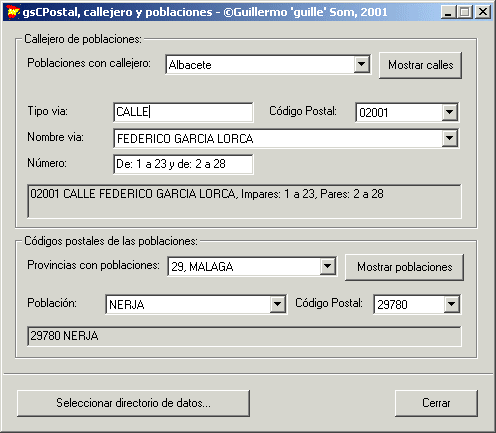Expand the Albacete poblaciones dropdown arrow
The image size is (496, 433).
[362, 64]
